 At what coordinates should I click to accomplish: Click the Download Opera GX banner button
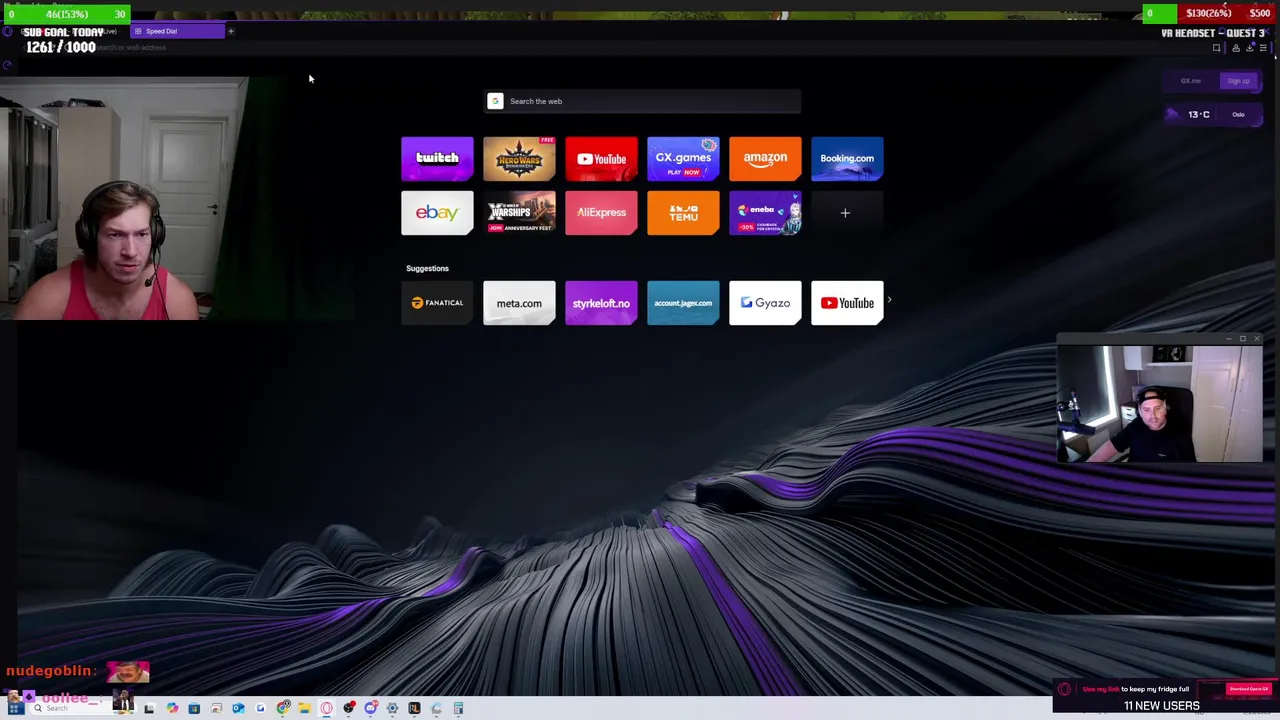point(1248,689)
